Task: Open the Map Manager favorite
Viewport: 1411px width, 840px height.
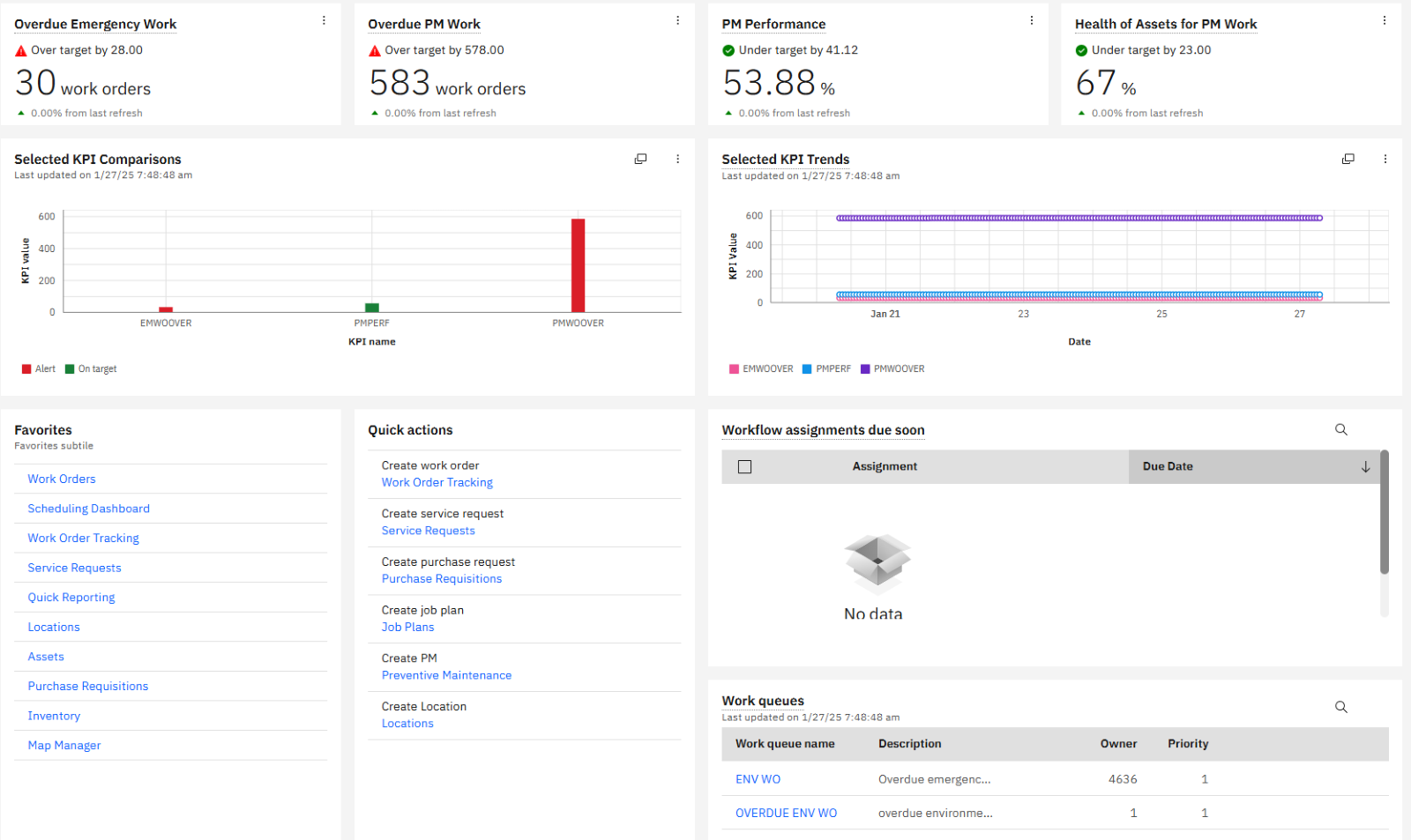Action: click(x=63, y=745)
